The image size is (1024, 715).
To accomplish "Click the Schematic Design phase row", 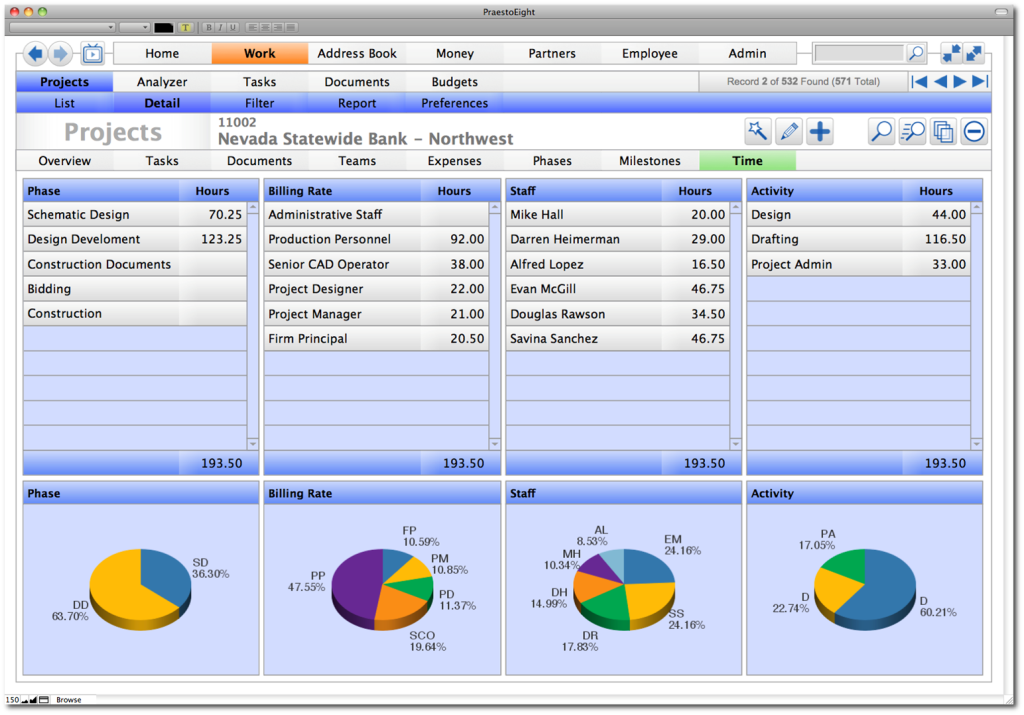I will [135, 214].
